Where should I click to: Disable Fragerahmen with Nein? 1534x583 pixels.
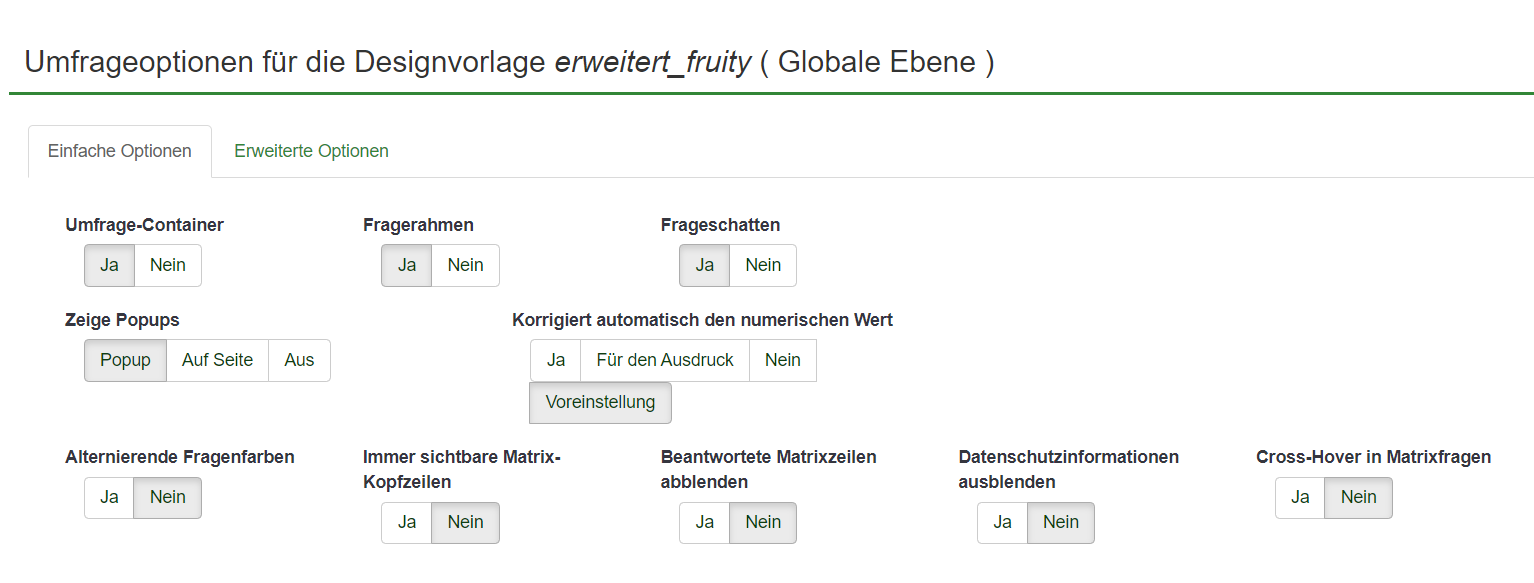click(x=466, y=265)
